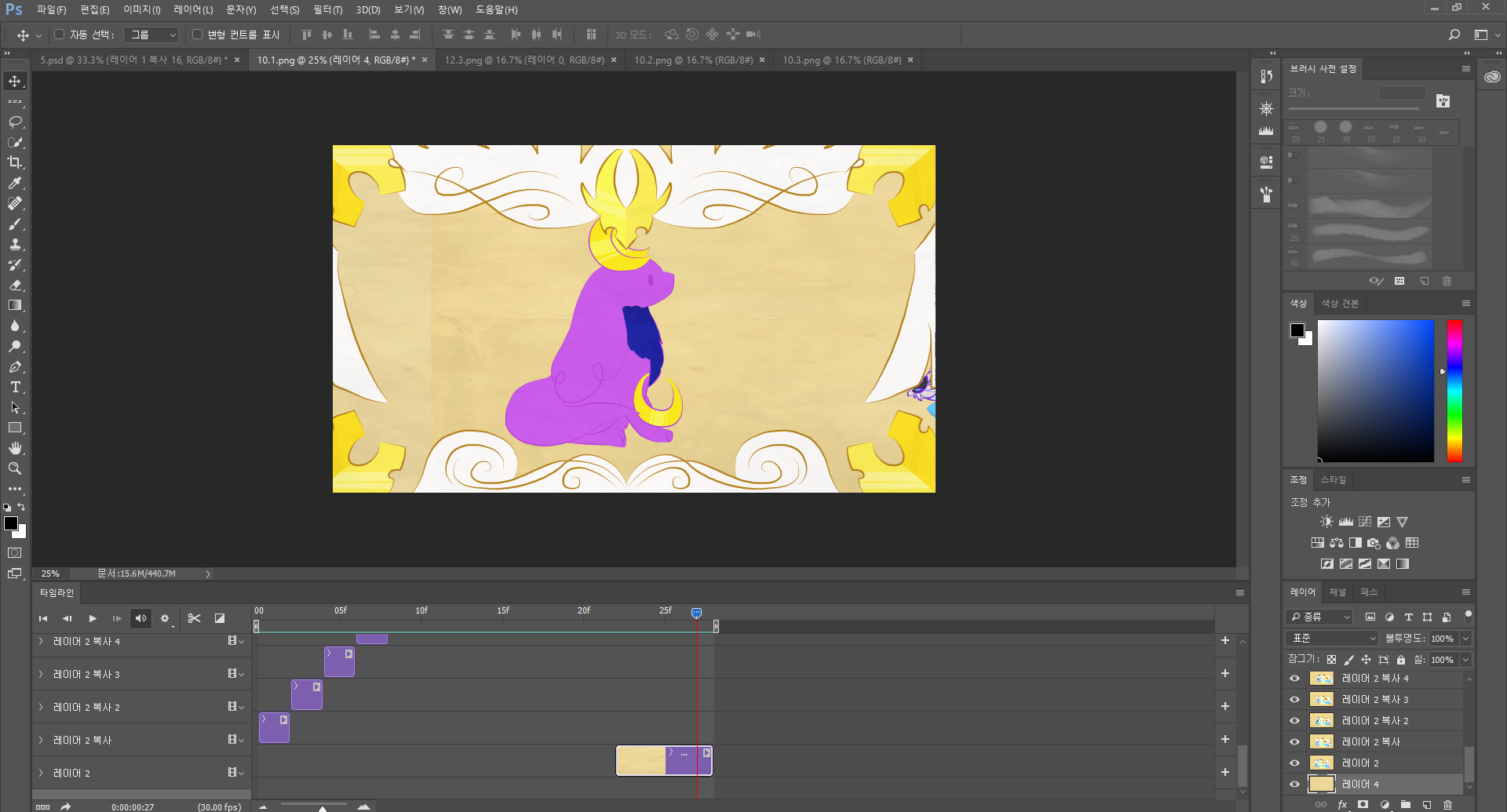The width and height of the screenshot is (1507, 812).
Task: Delete layer with Layers panel trash icon
Action: click(x=1447, y=804)
